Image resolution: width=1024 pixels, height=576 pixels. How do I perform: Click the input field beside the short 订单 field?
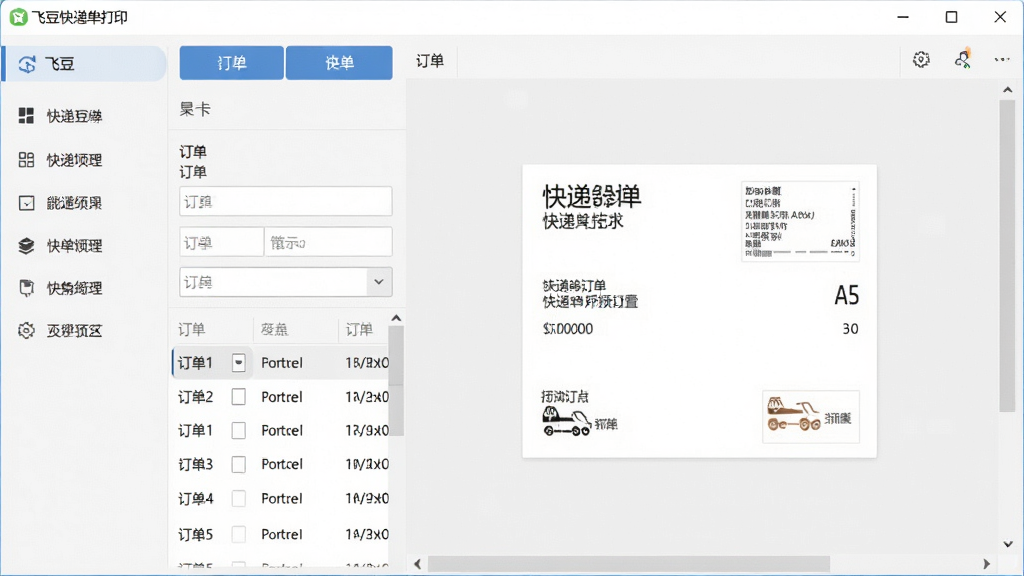(328, 242)
